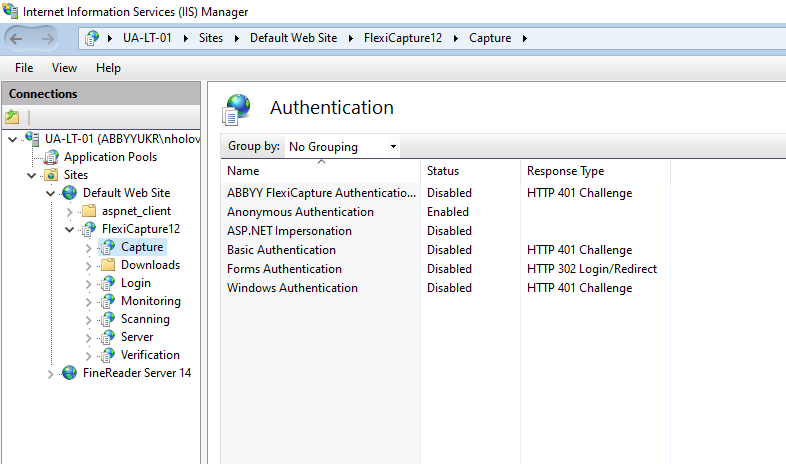Select the ASP.NET Impersonation row

[446, 231]
